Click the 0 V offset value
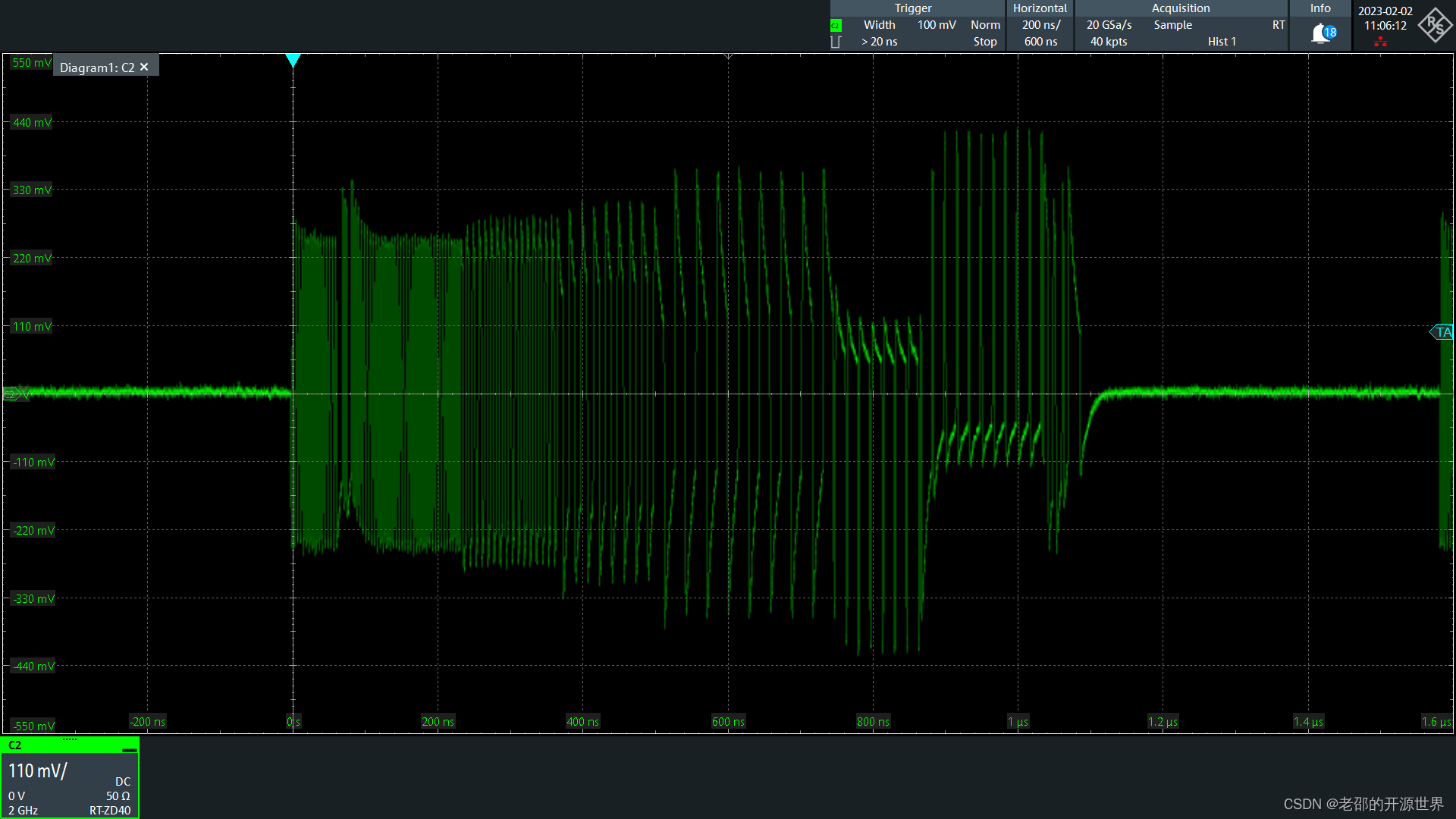The image size is (1456, 819). point(17,796)
